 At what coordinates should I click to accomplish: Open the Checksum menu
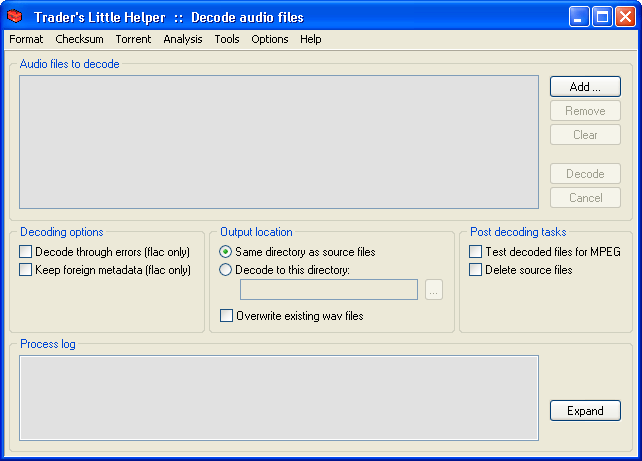[79, 39]
